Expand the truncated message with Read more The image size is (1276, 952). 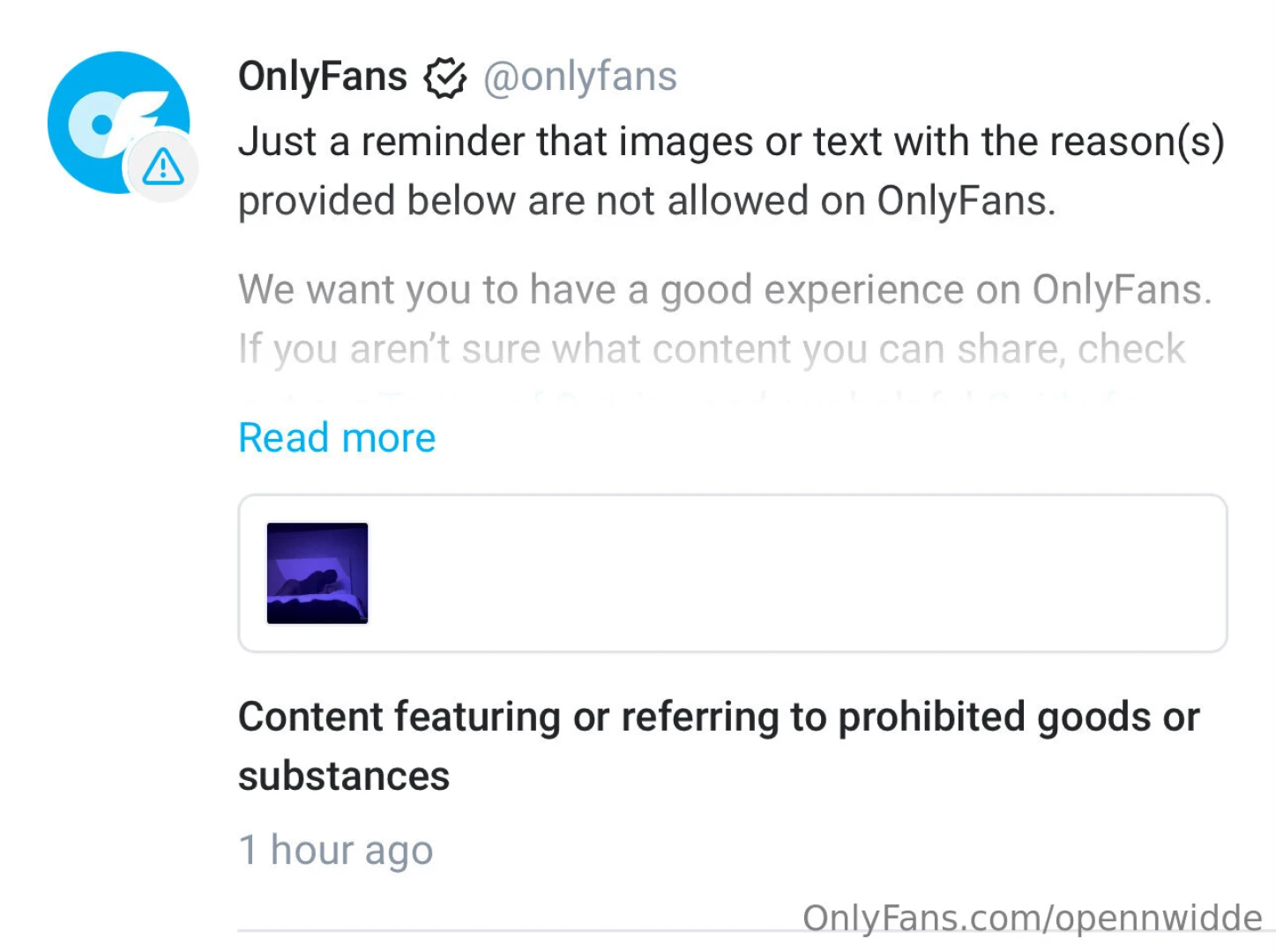click(336, 437)
